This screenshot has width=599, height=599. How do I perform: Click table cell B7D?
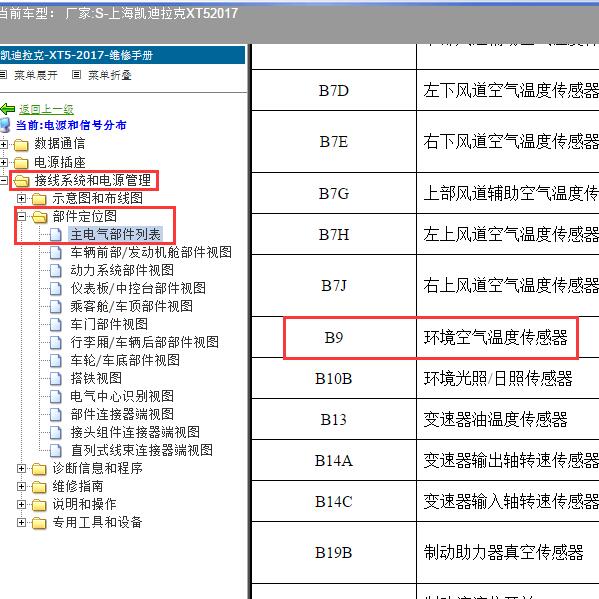tap(334, 91)
